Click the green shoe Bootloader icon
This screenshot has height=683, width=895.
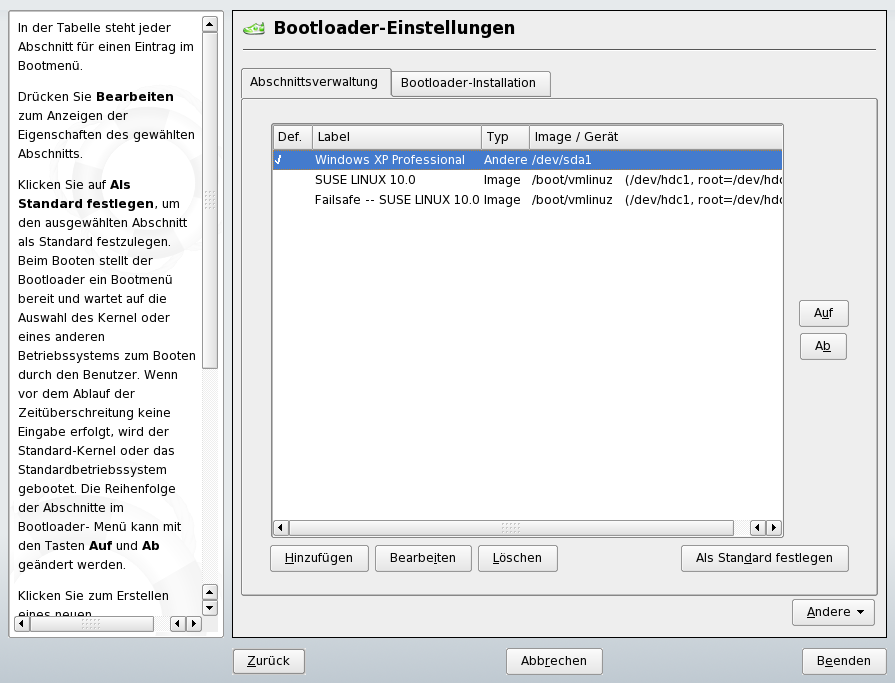pos(255,29)
